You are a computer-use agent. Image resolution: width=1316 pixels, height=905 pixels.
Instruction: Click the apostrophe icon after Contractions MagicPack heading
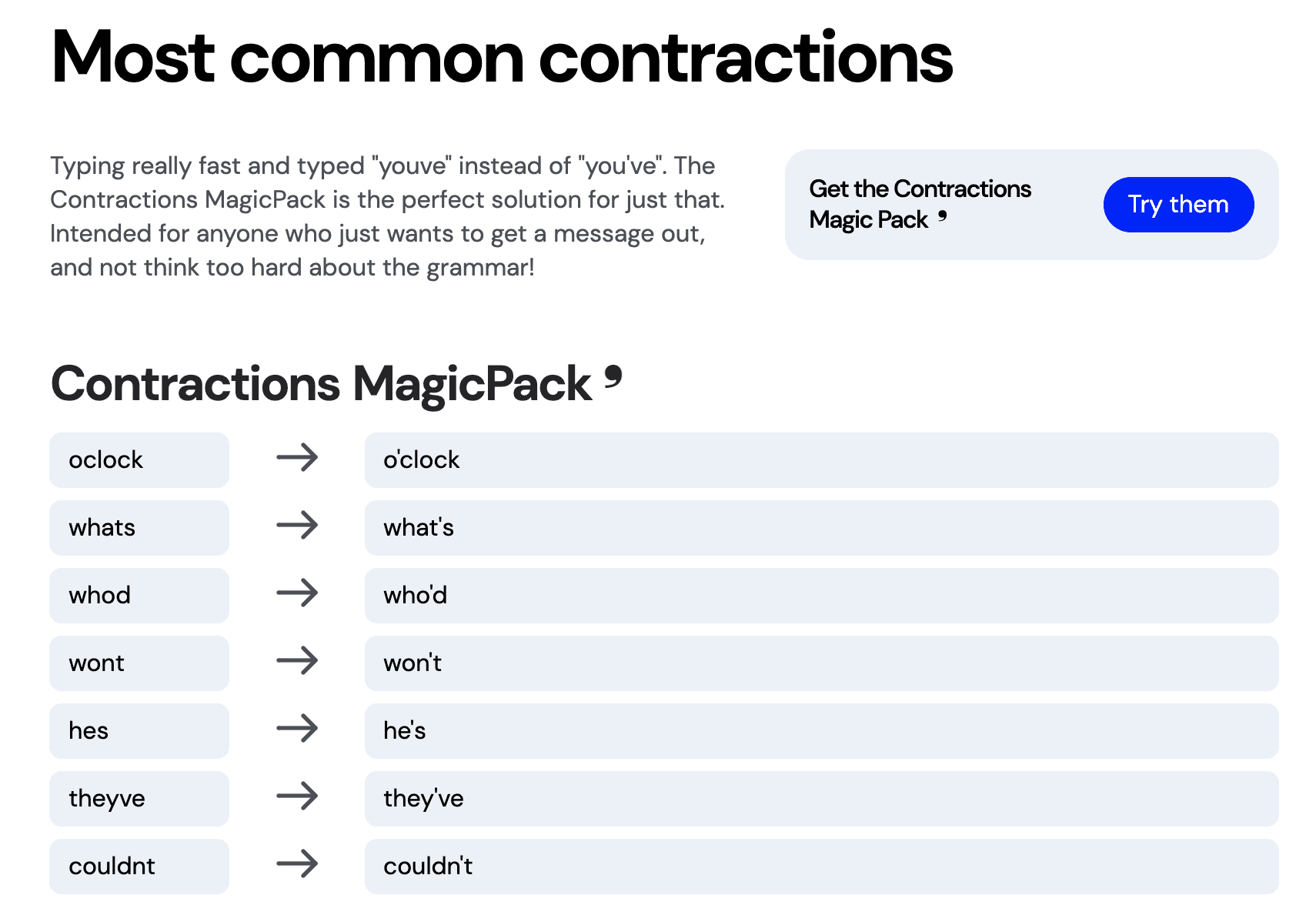point(613,377)
